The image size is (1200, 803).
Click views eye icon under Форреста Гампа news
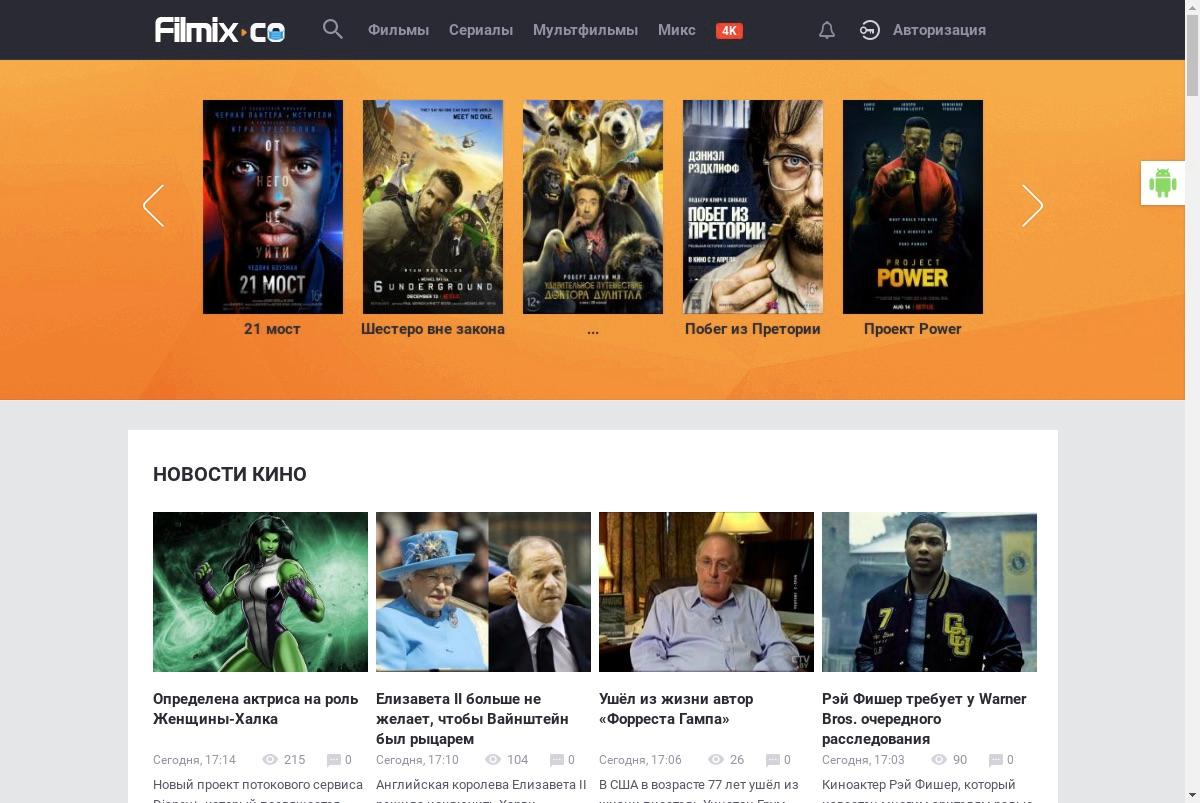tap(716, 760)
